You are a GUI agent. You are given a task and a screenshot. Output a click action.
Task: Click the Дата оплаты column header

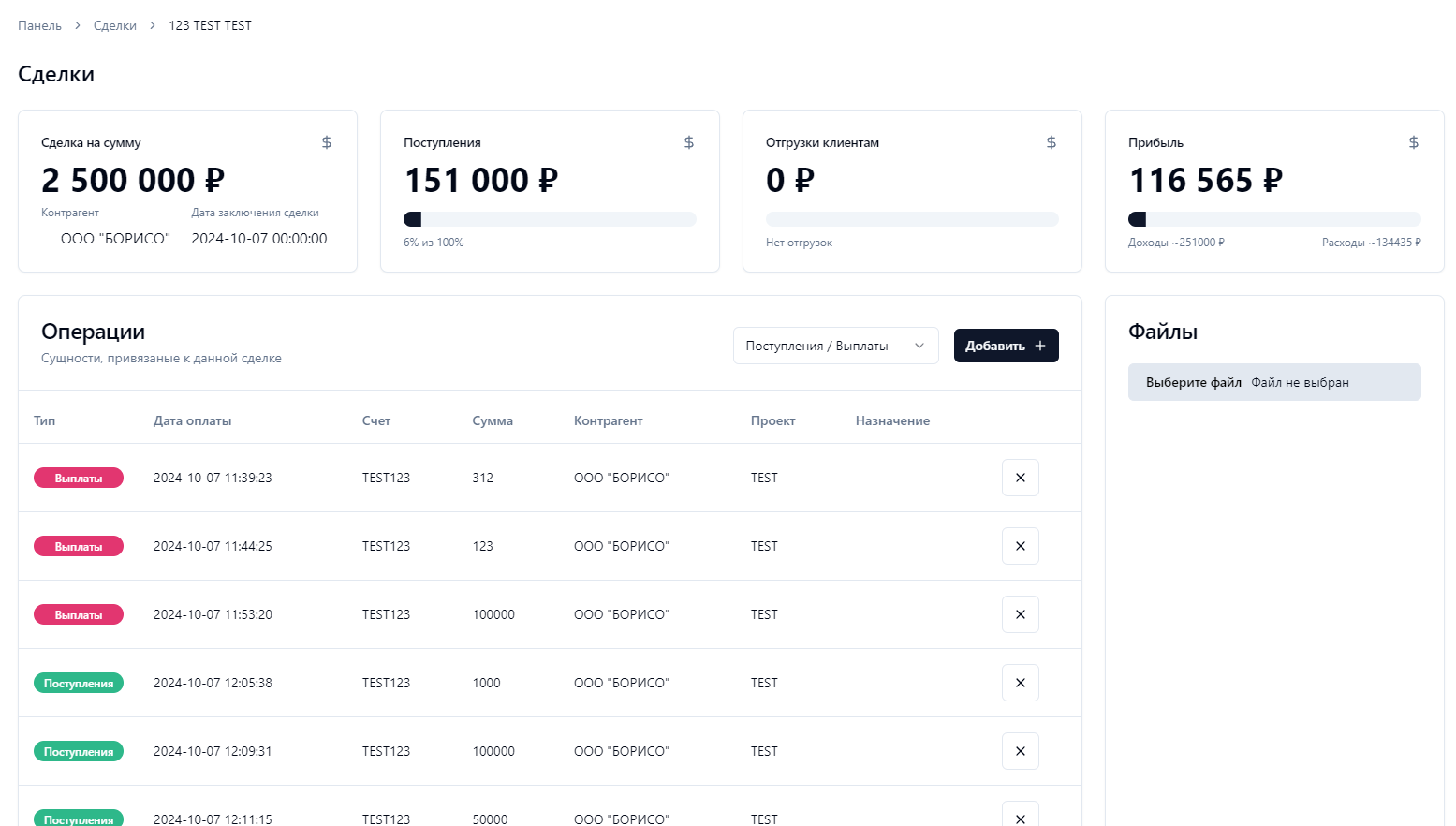click(x=192, y=420)
